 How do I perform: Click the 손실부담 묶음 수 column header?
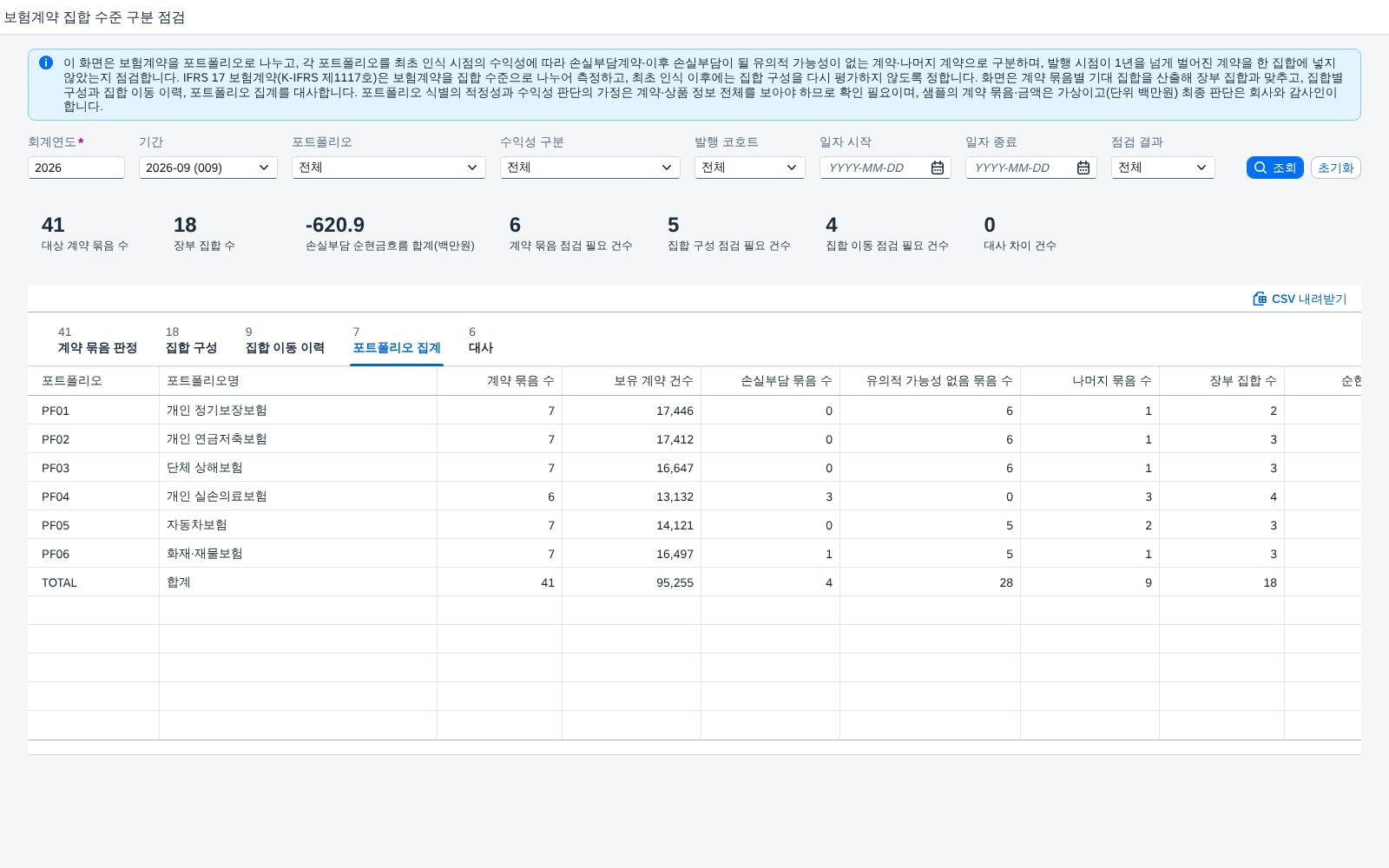pos(770,381)
